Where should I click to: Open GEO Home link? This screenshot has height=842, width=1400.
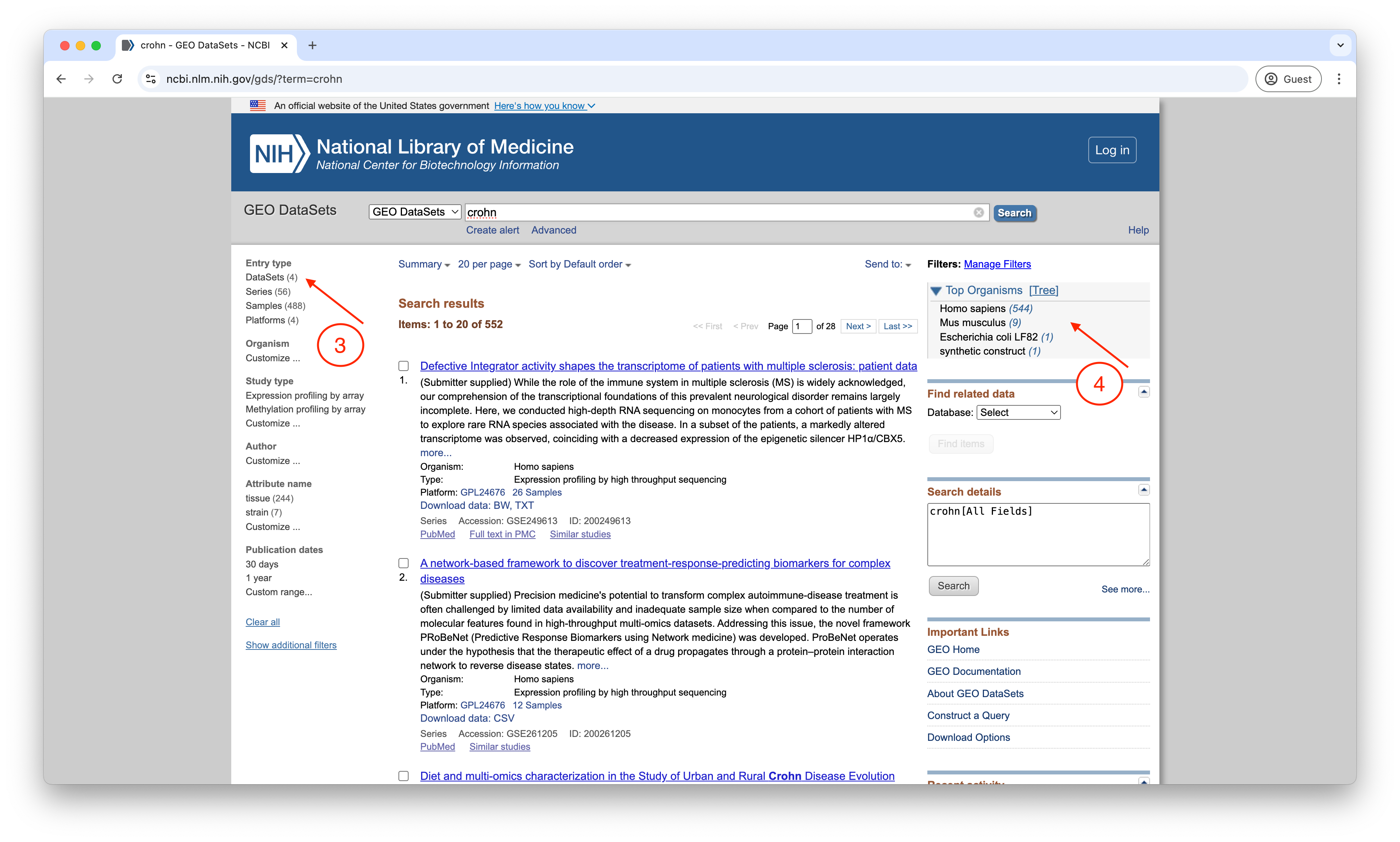953,649
